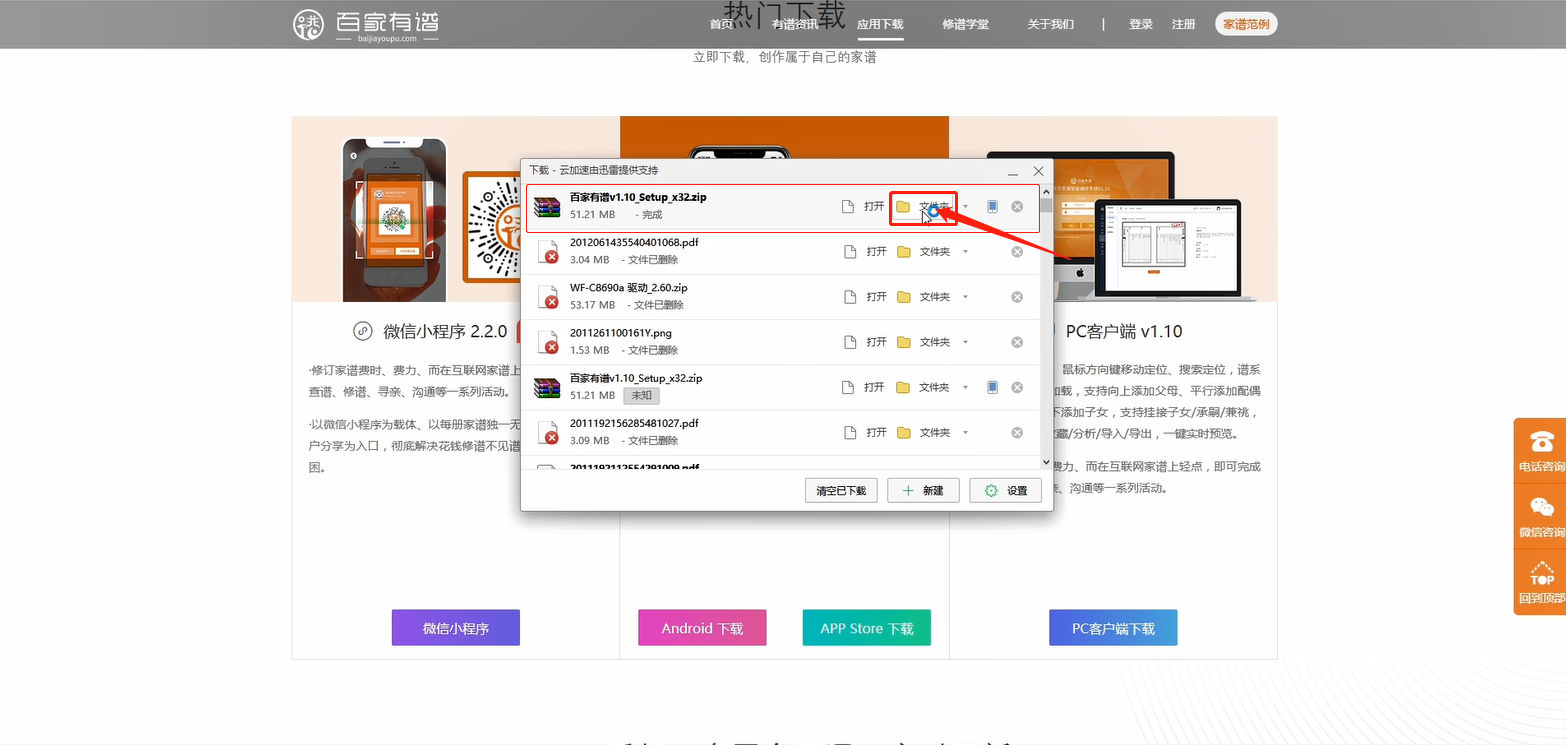Select the WinRAR icon of the 未知 zip row
The width and height of the screenshot is (1566, 745).
[x=547, y=387]
